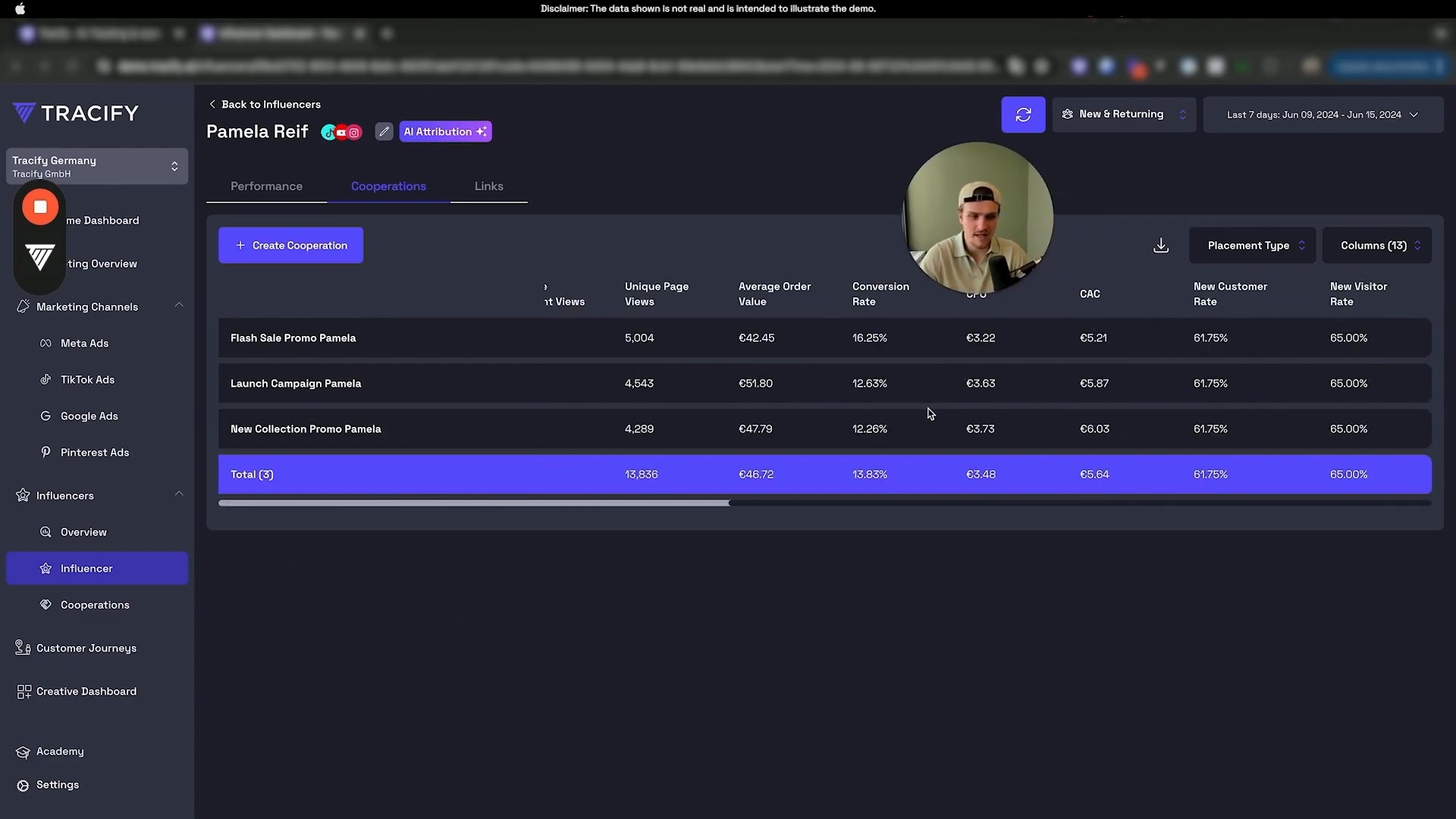The height and width of the screenshot is (819, 1456).
Task: Open the Columns (13) dropdown
Action: pyautogui.click(x=1376, y=245)
